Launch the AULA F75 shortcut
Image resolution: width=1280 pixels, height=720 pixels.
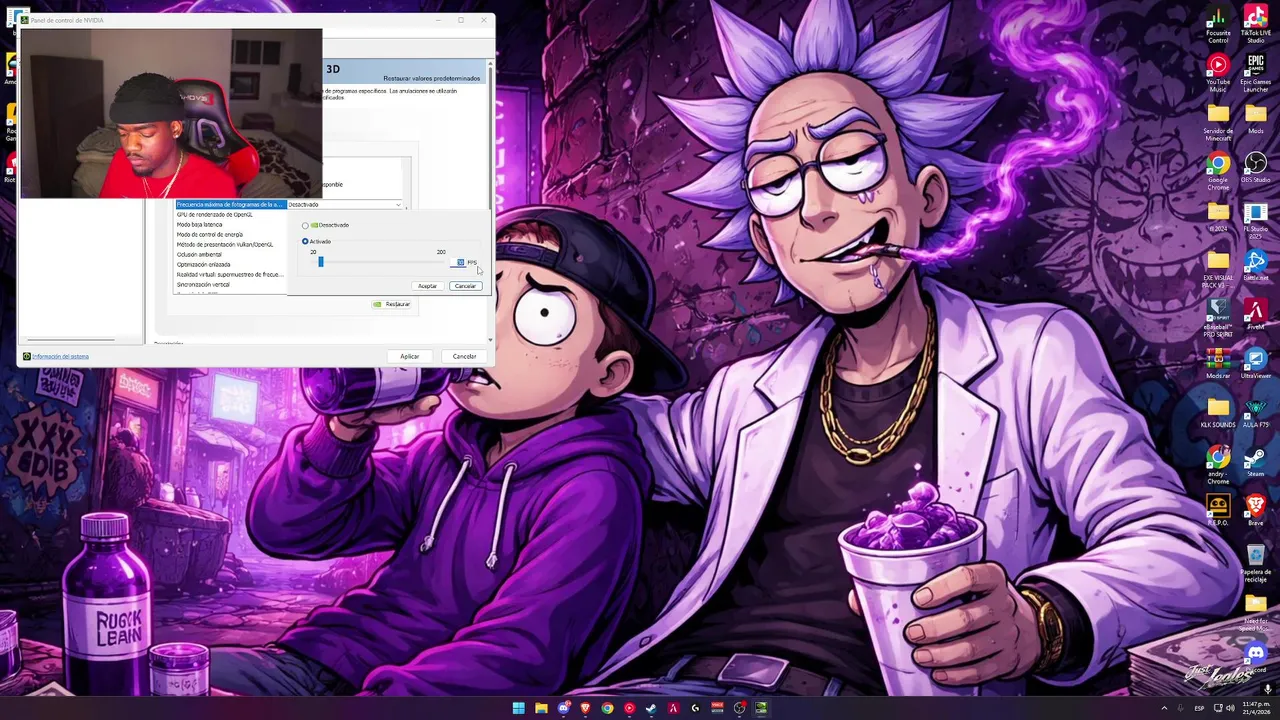click(x=1255, y=413)
